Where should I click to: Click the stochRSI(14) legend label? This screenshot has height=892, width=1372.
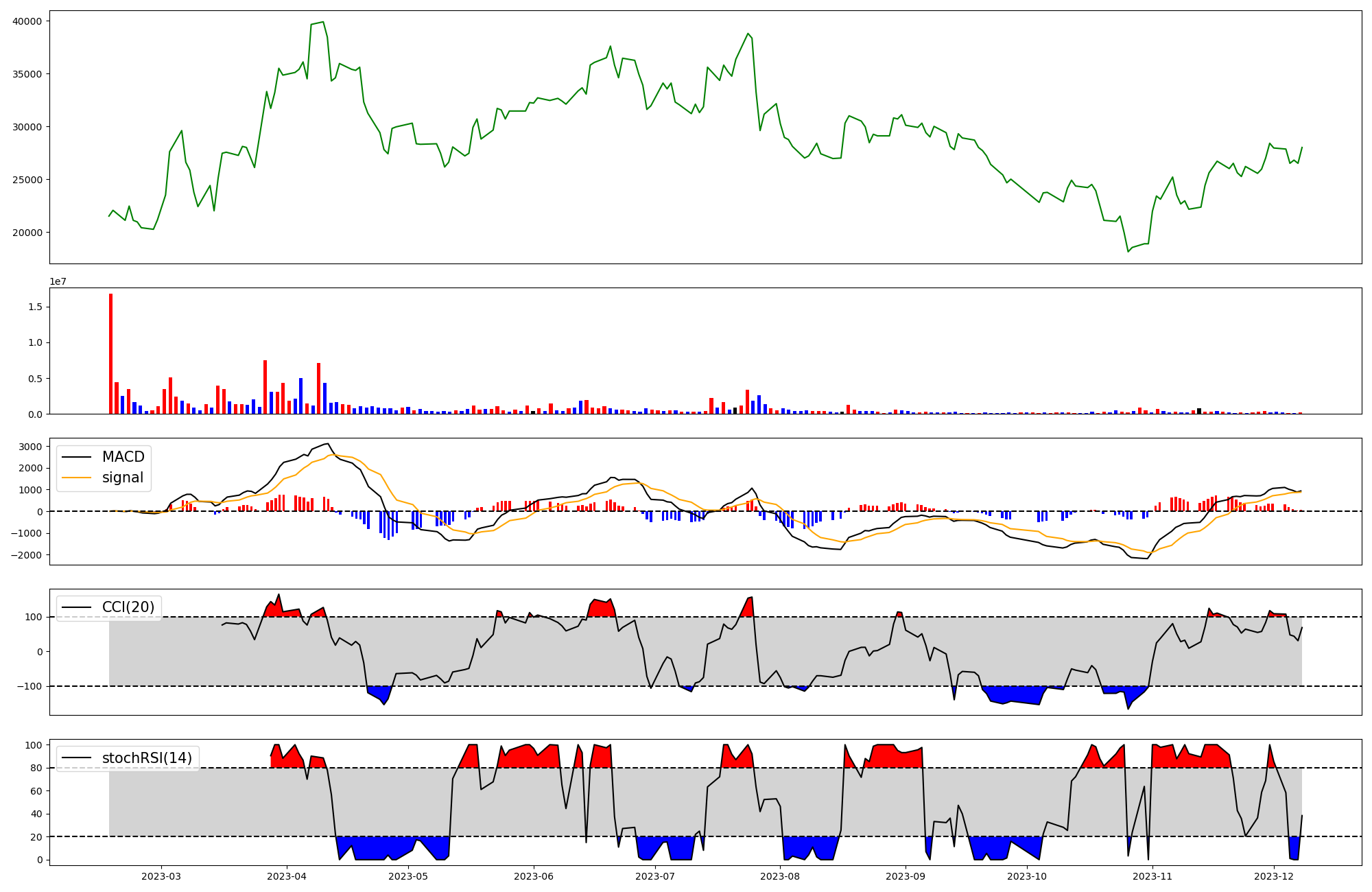(147, 758)
